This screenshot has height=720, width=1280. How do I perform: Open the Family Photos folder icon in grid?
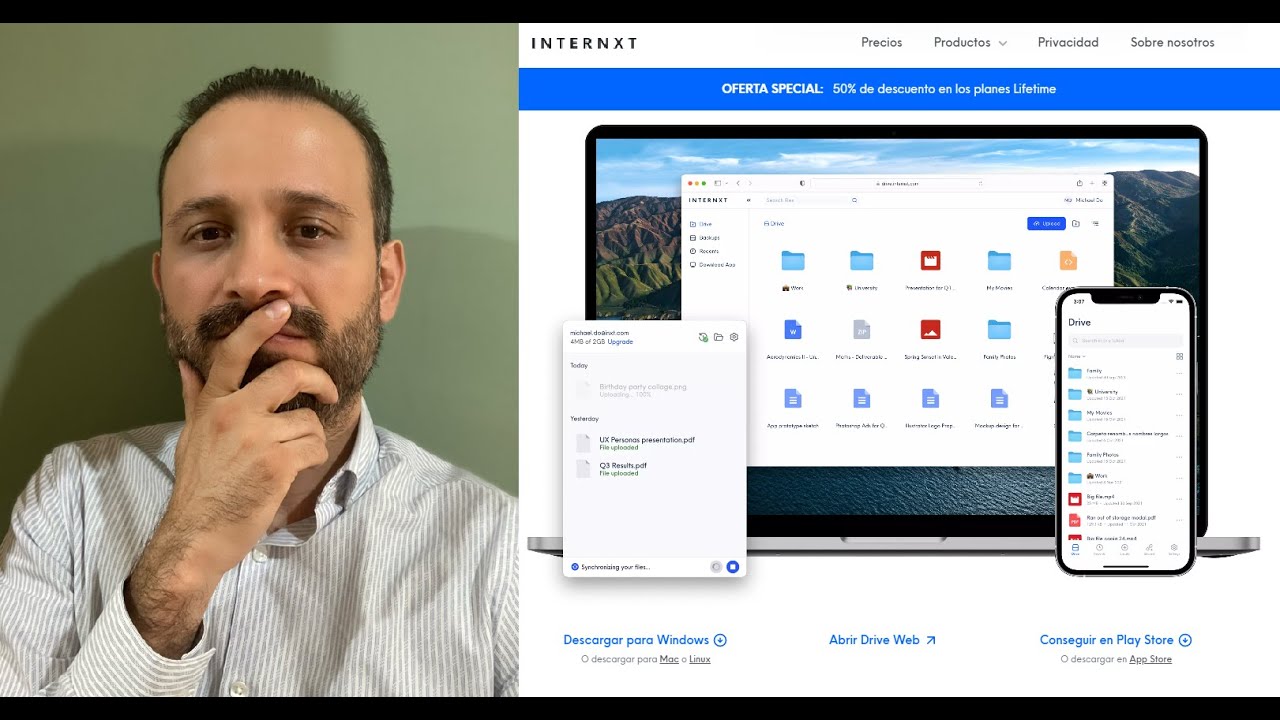click(x=999, y=330)
